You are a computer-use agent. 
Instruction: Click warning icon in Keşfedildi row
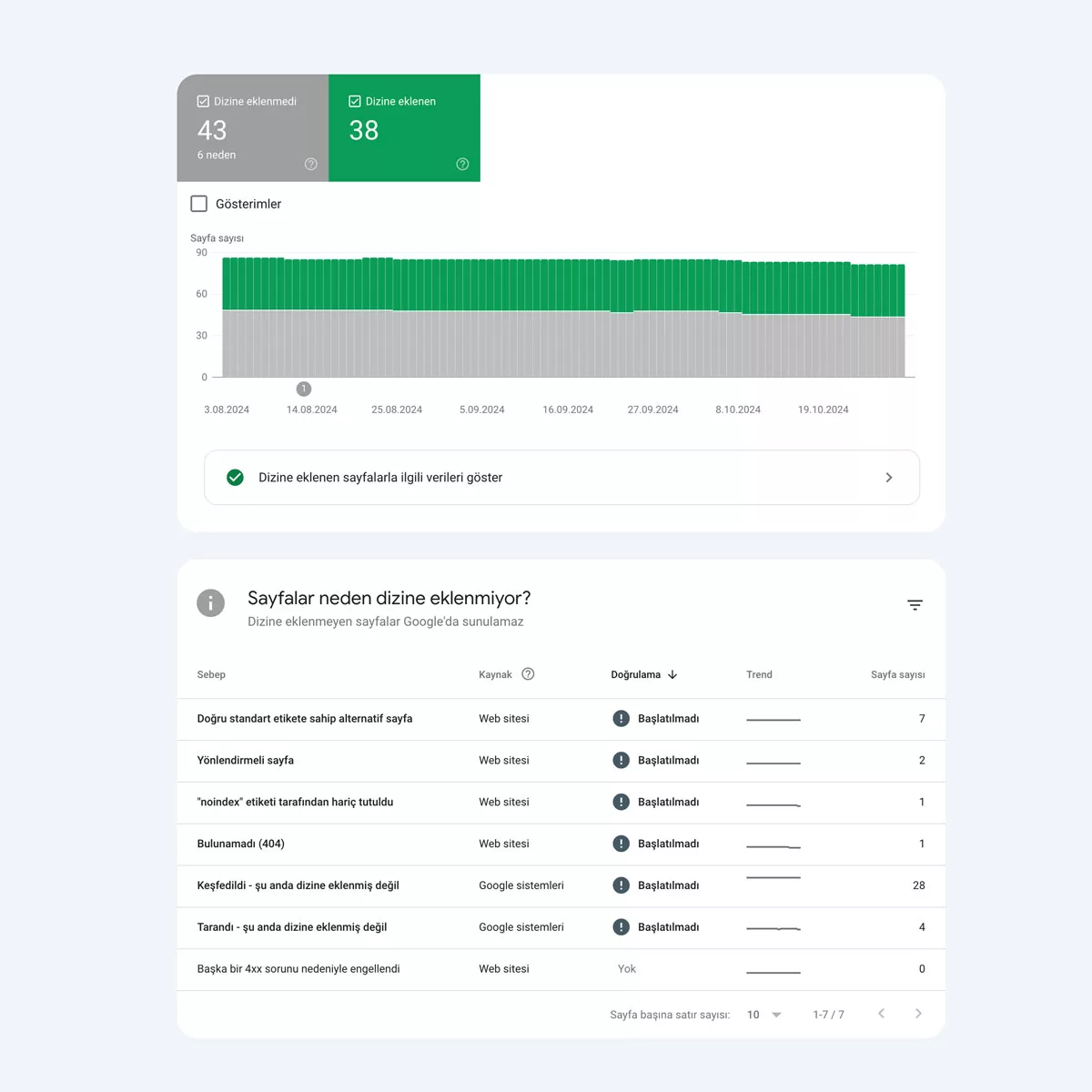pos(622,885)
